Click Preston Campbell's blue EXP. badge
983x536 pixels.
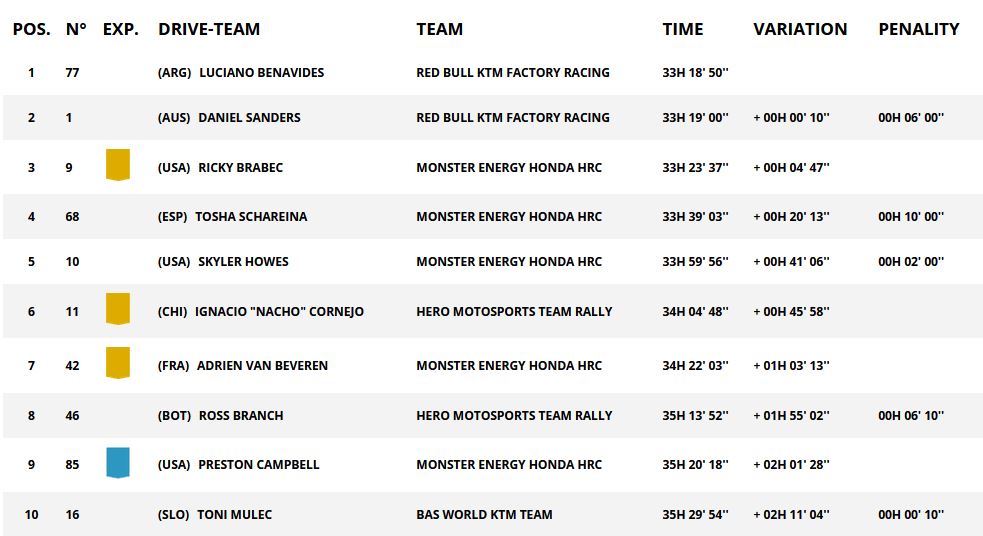(x=118, y=462)
